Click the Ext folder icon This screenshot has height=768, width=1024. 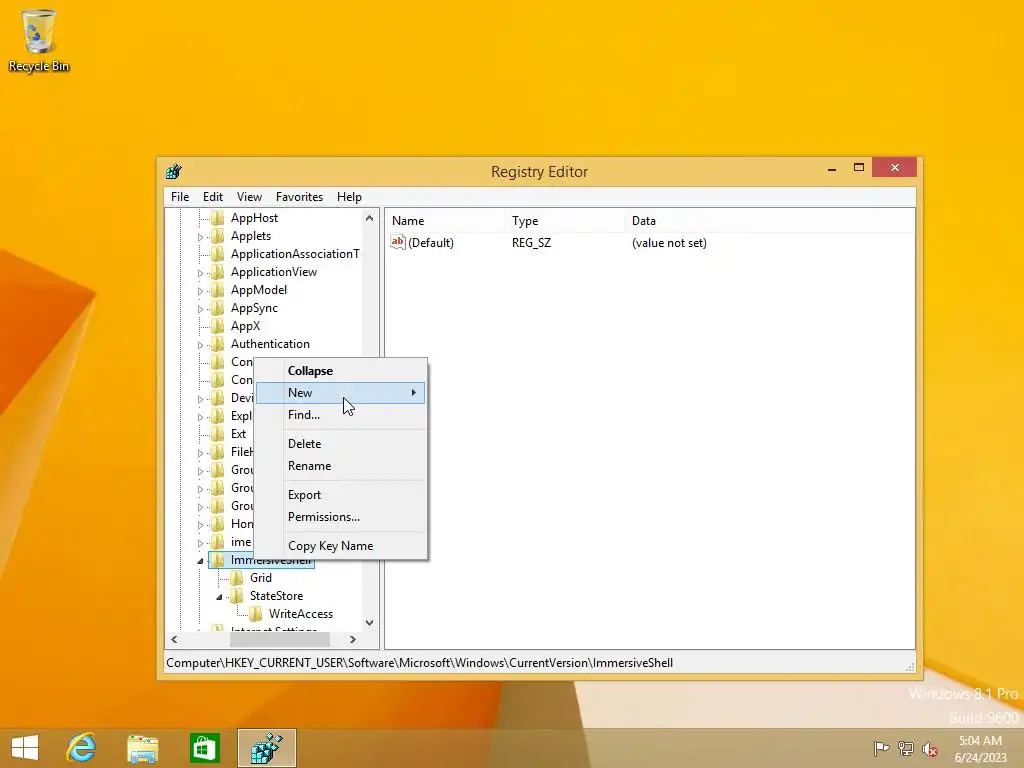pos(218,434)
